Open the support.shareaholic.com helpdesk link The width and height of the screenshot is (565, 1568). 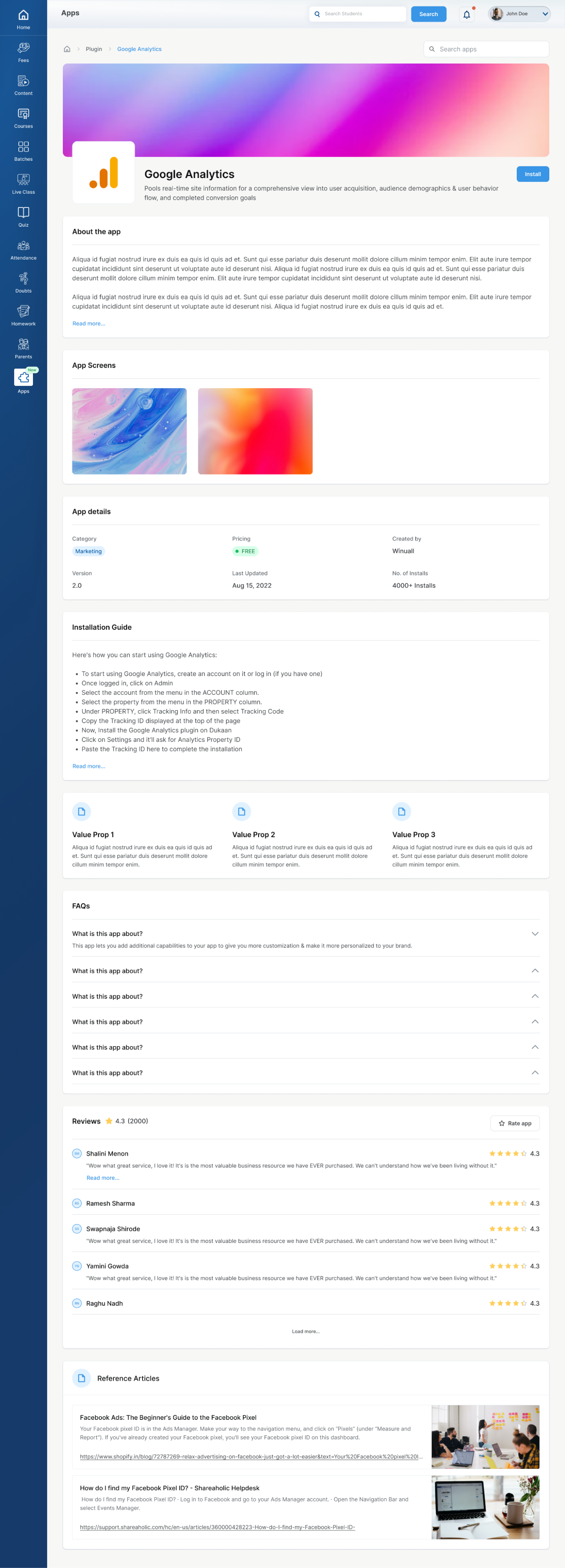pos(217,1526)
